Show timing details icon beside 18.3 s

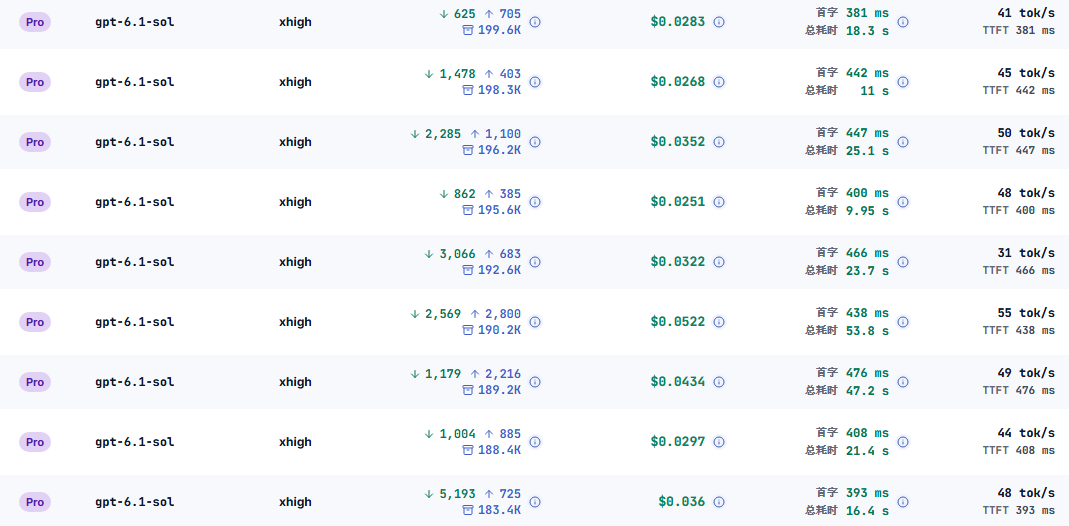coord(903,22)
